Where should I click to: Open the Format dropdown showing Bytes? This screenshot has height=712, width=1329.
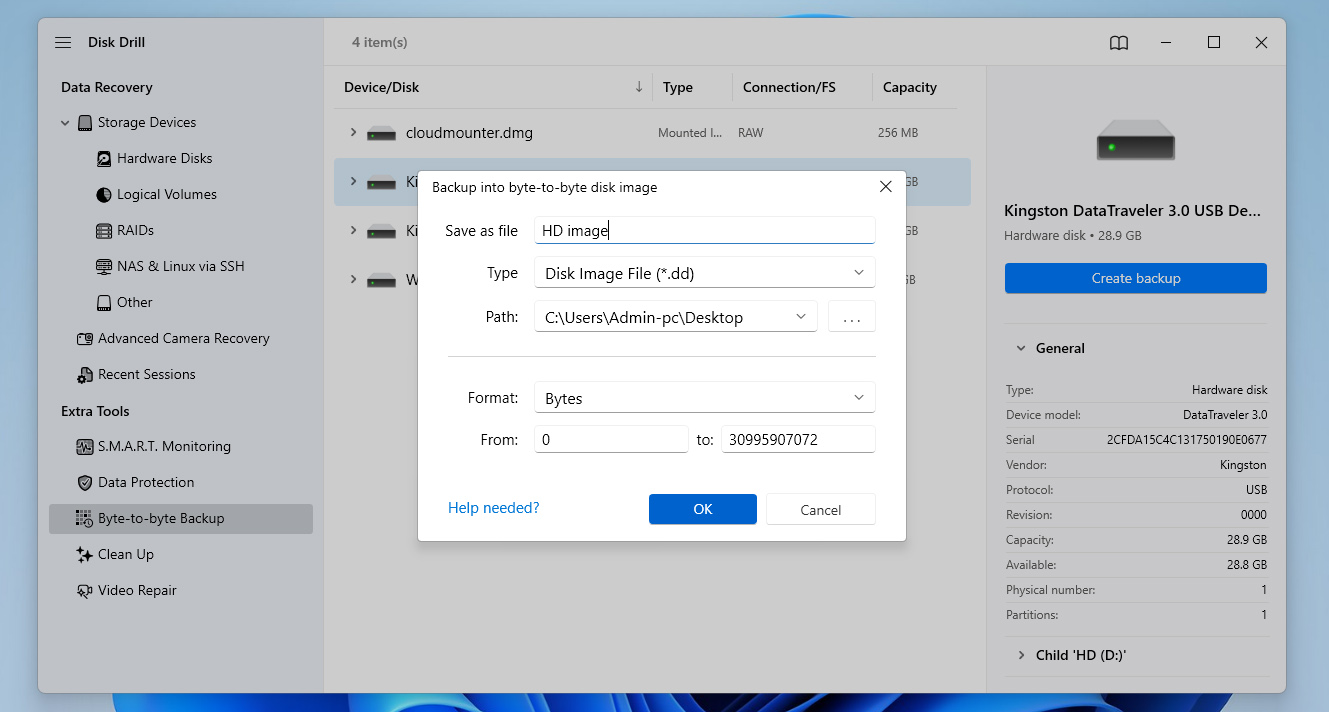pyautogui.click(x=705, y=398)
